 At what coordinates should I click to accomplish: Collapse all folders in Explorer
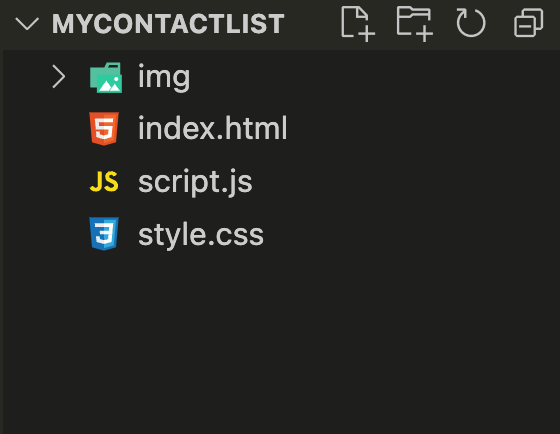(529, 23)
